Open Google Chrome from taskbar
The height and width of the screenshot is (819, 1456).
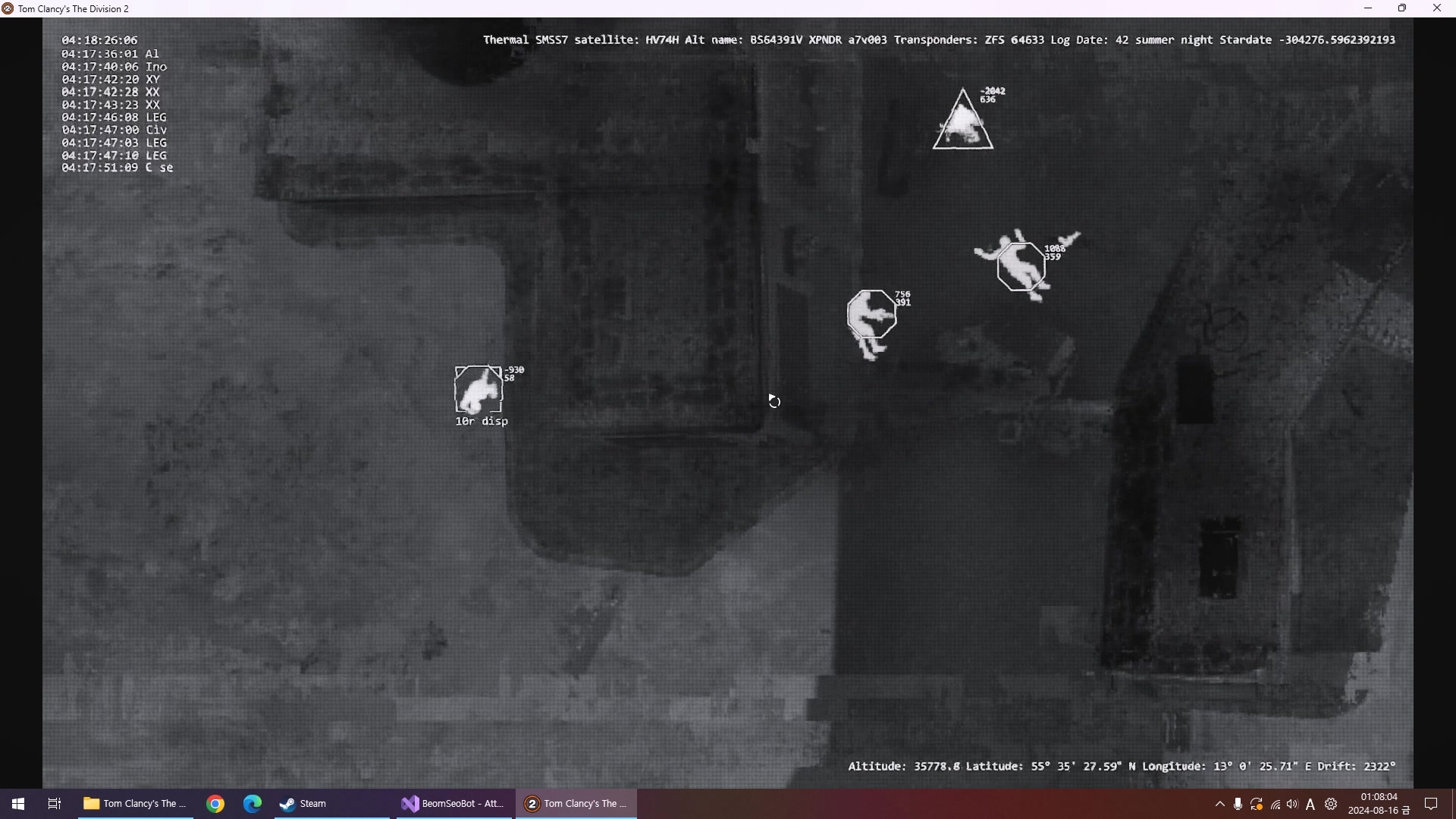[215, 804]
